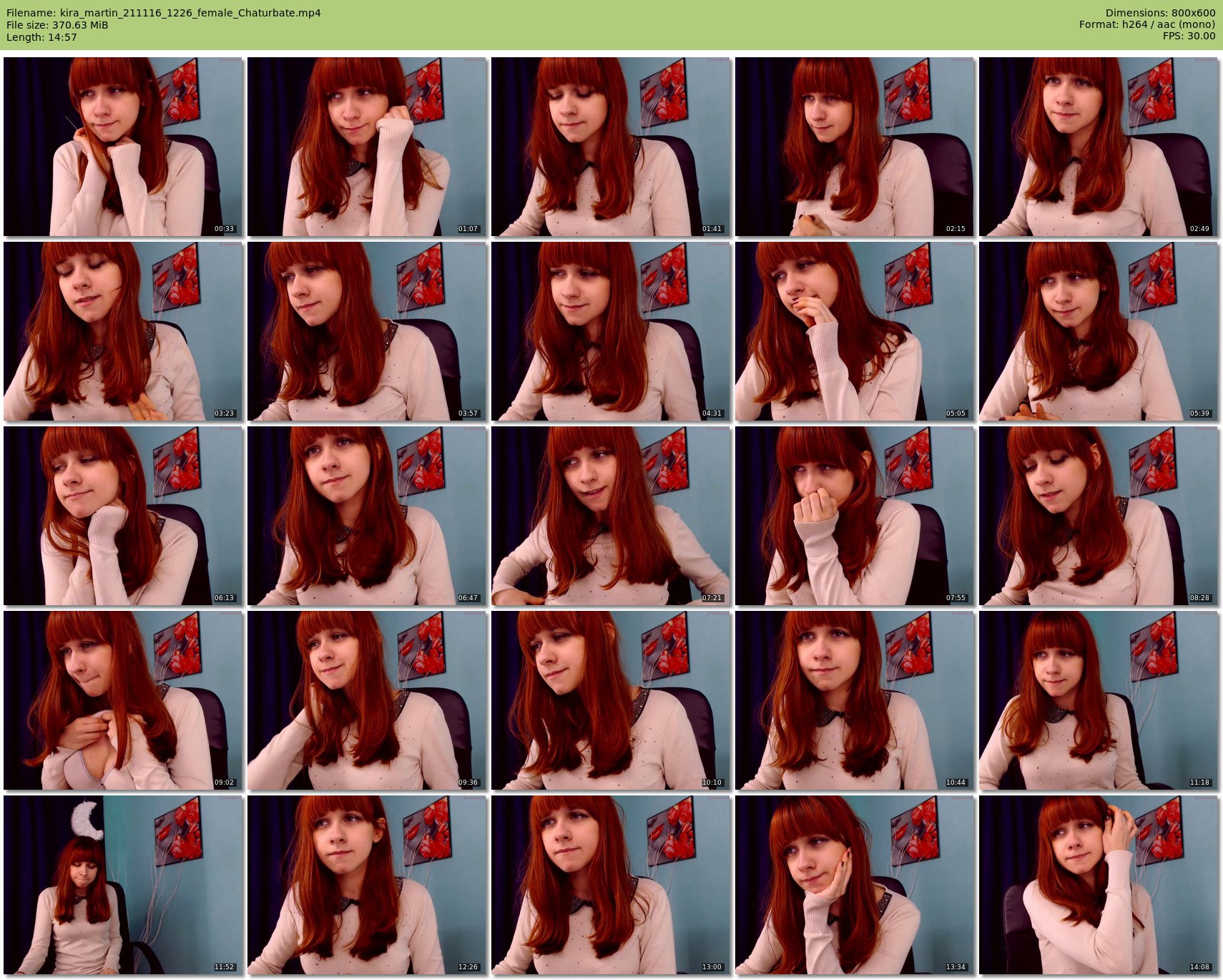Open the frame at 12:26

tap(367, 885)
